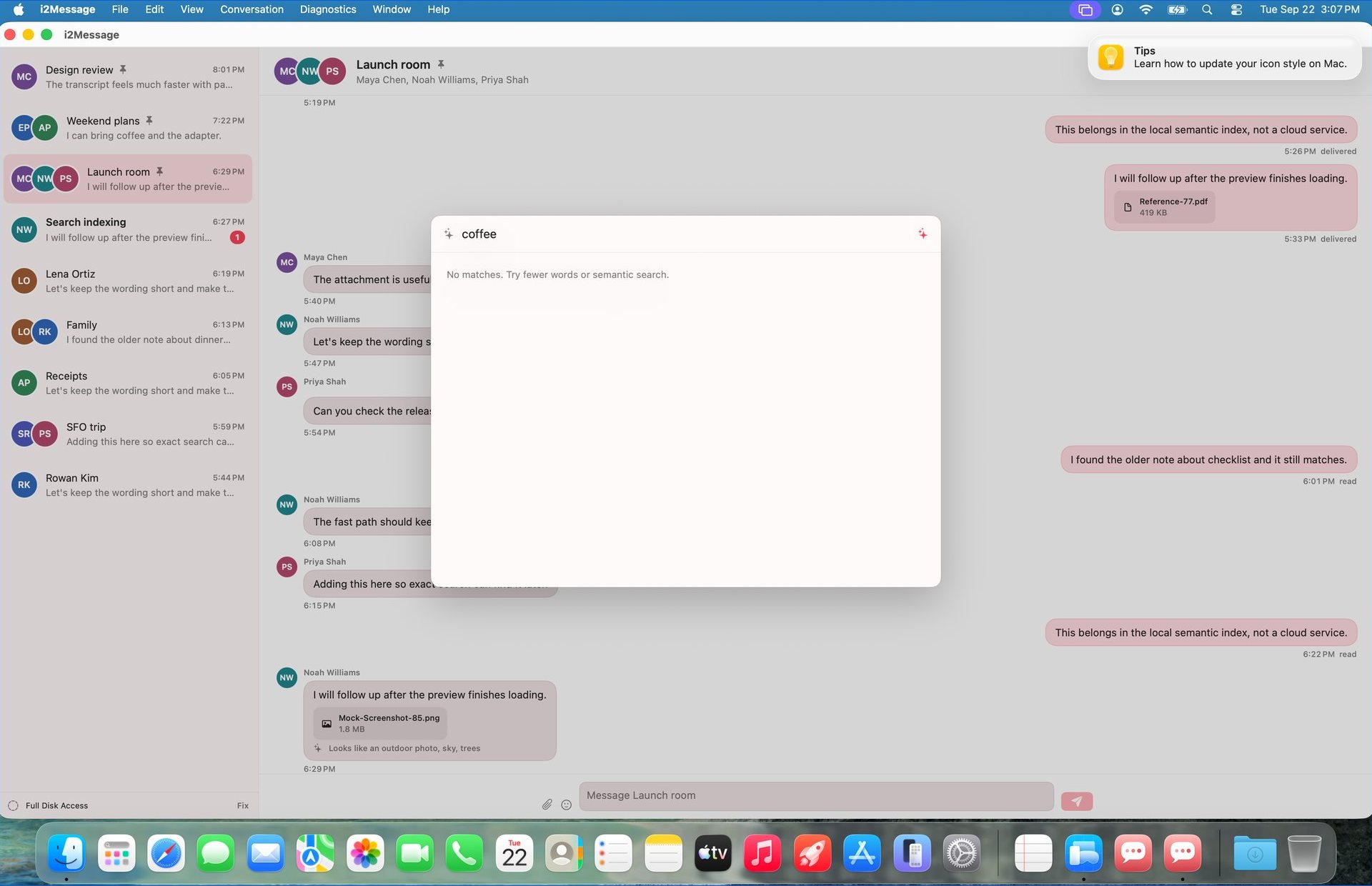Click the Full Disk Access status indicator circle

13,805
